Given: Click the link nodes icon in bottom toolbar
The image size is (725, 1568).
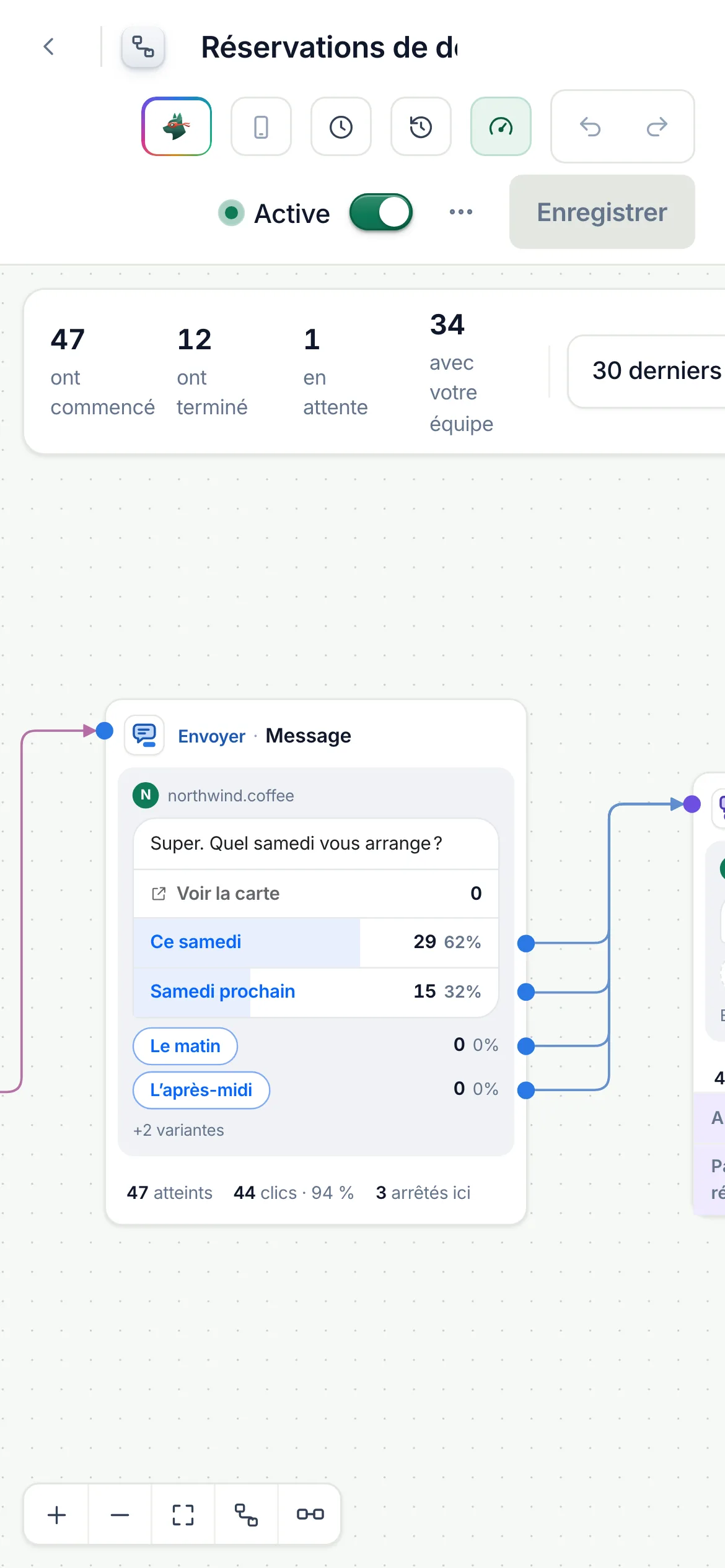Looking at the screenshot, I should pyautogui.click(x=310, y=1515).
